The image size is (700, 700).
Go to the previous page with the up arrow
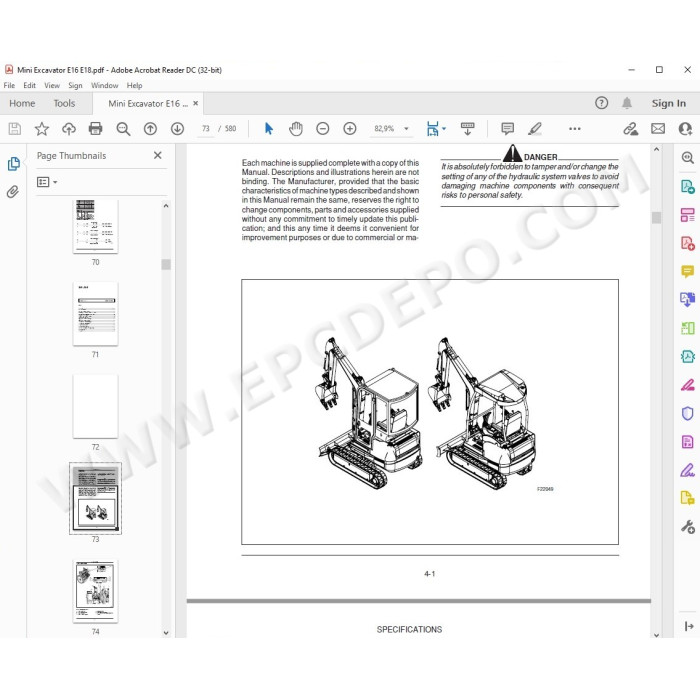point(150,129)
